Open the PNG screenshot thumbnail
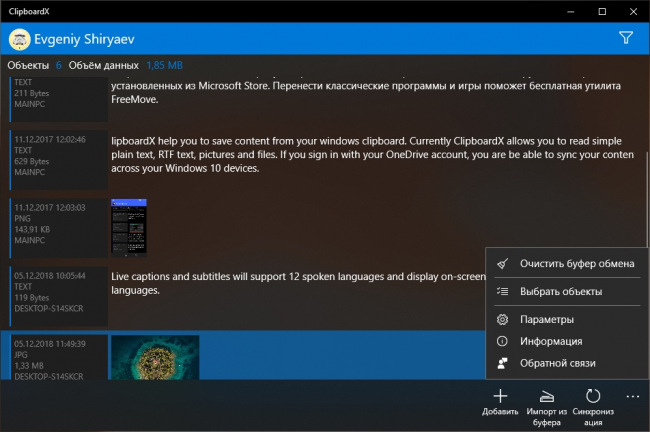Screen dimensions: 650x432 coord(129,228)
